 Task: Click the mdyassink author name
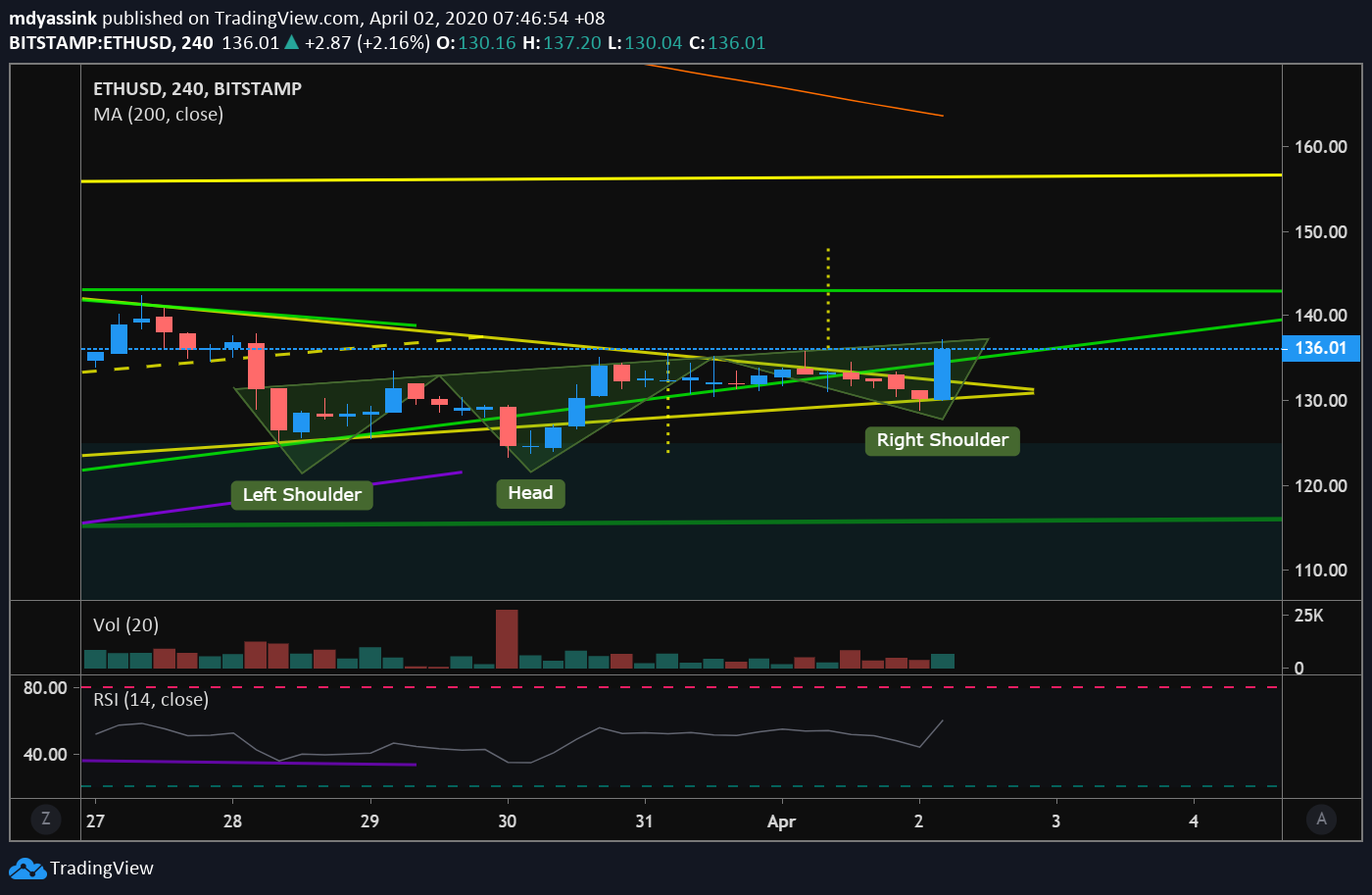pos(53,19)
